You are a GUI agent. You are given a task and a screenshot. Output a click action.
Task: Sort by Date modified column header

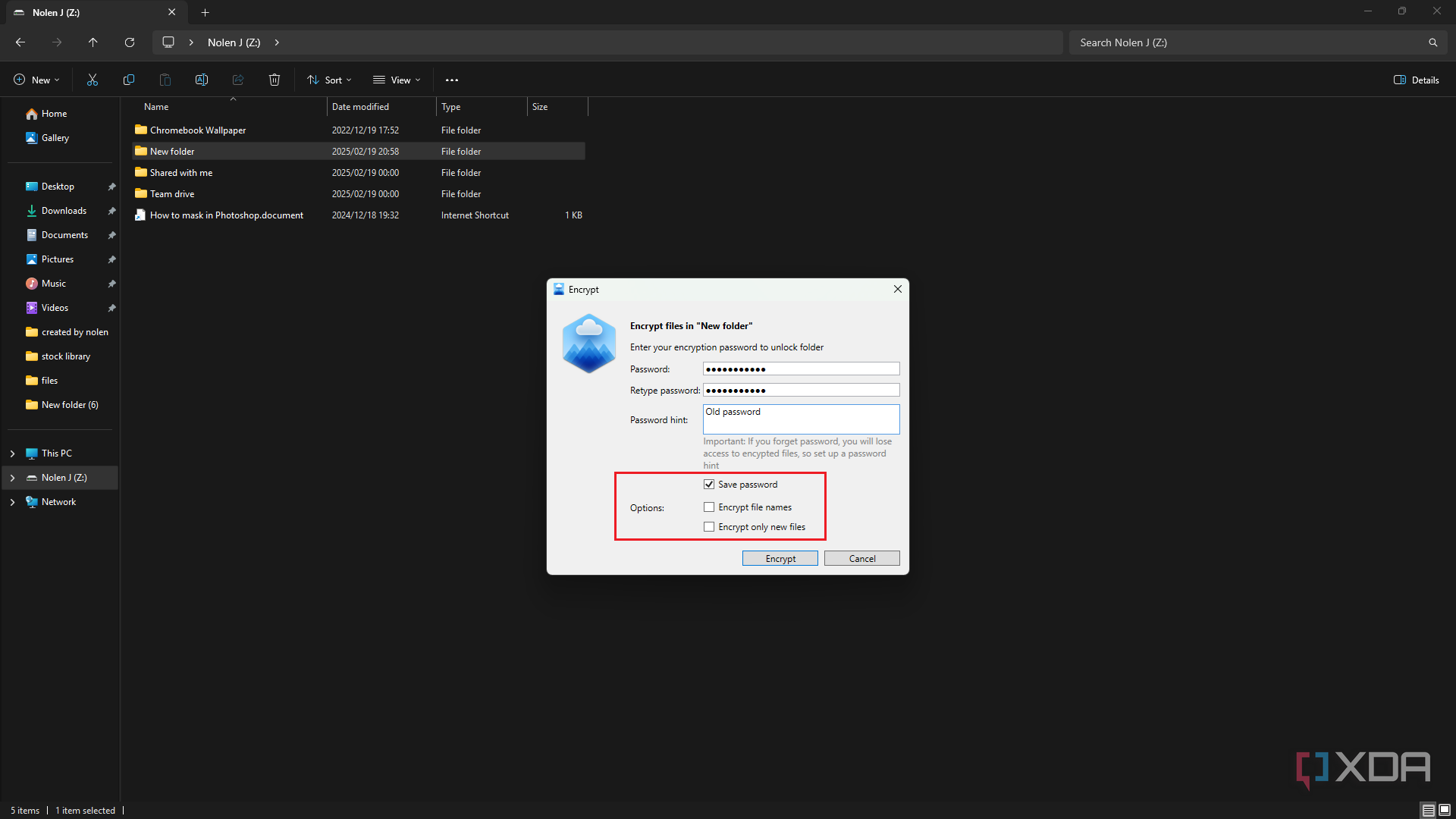pos(381,107)
